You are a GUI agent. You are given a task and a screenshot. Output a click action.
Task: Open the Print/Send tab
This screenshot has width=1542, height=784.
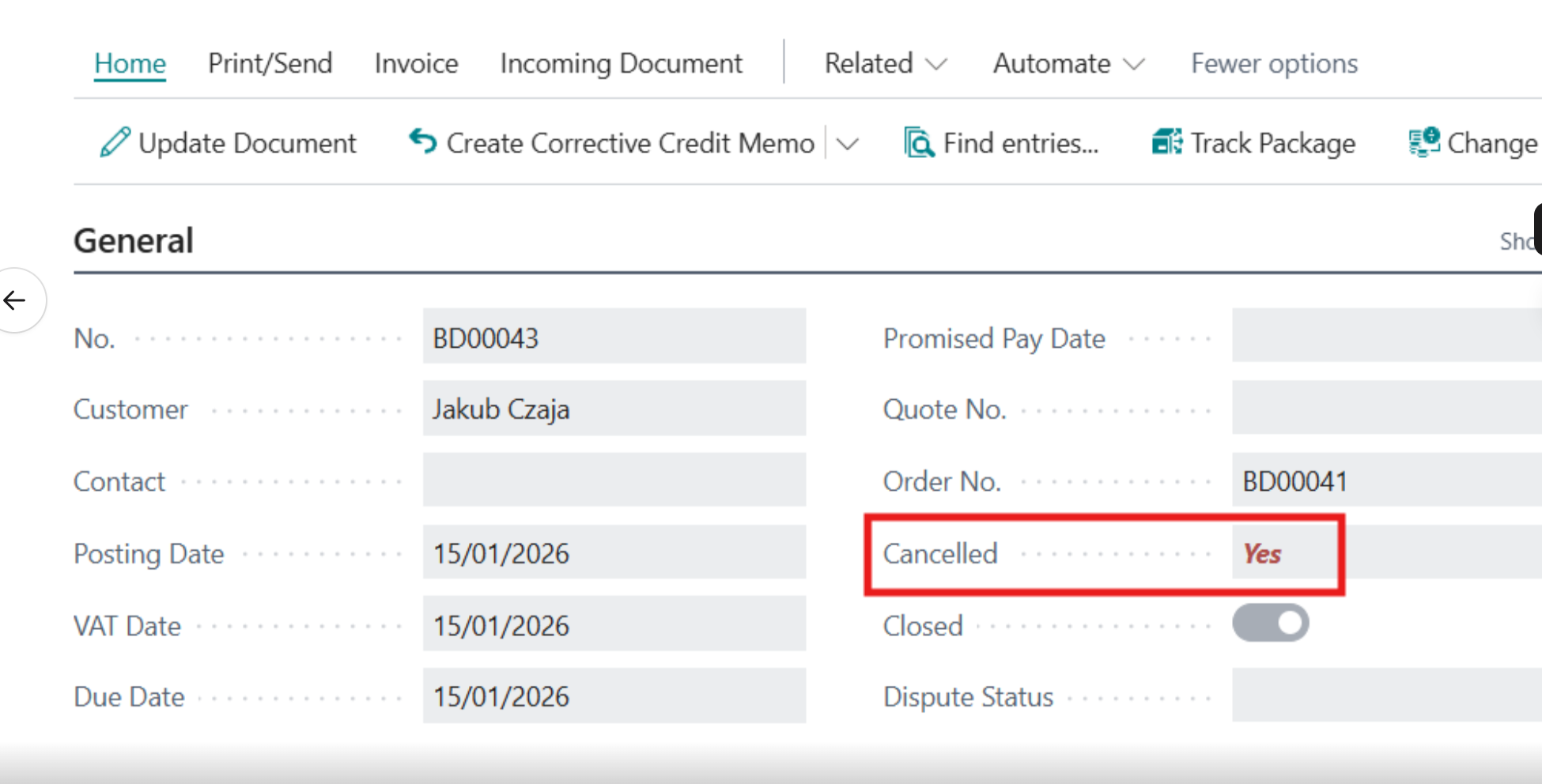point(270,63)
